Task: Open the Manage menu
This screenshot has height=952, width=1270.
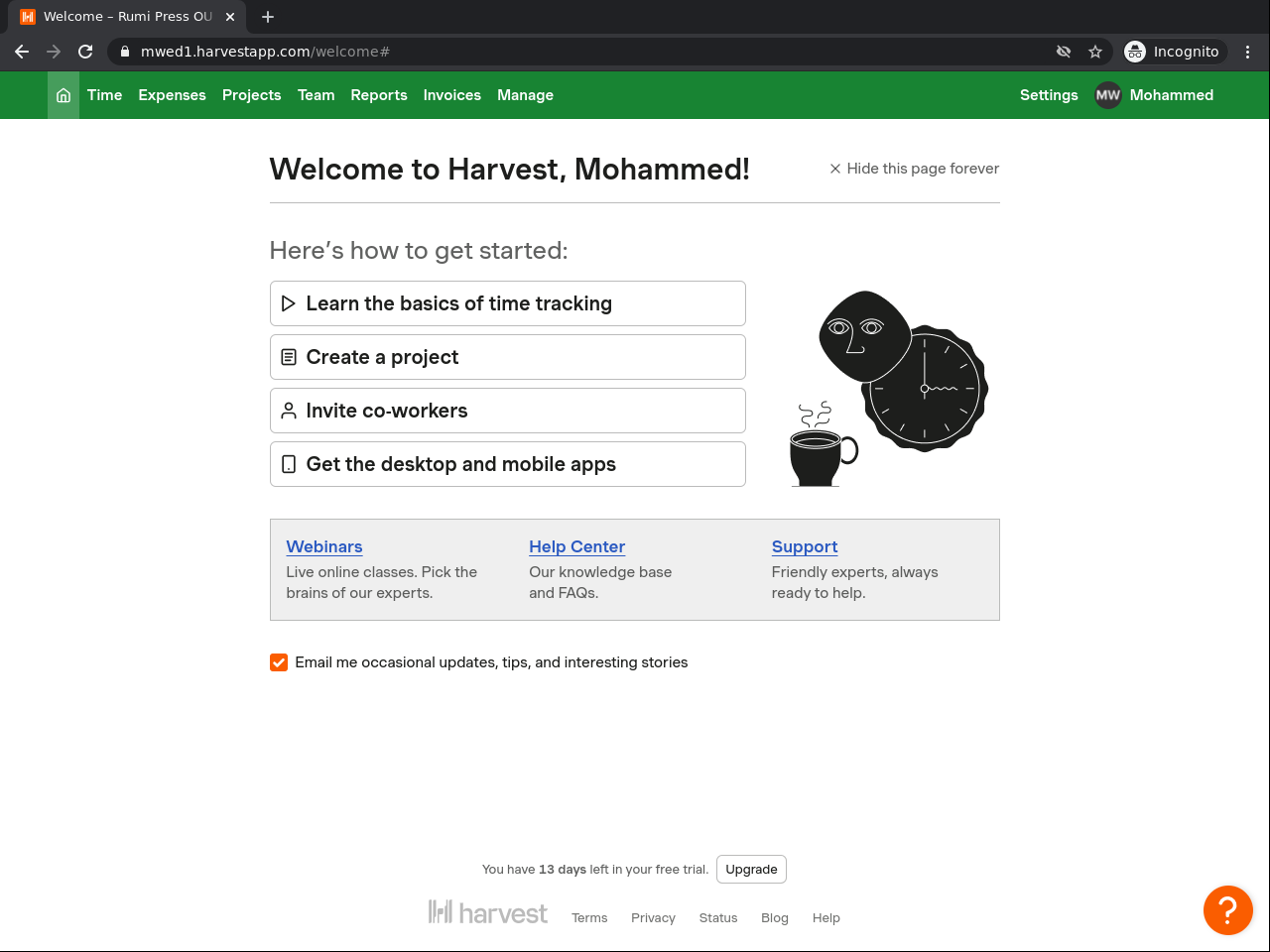Action: click(x=526, y=95)
